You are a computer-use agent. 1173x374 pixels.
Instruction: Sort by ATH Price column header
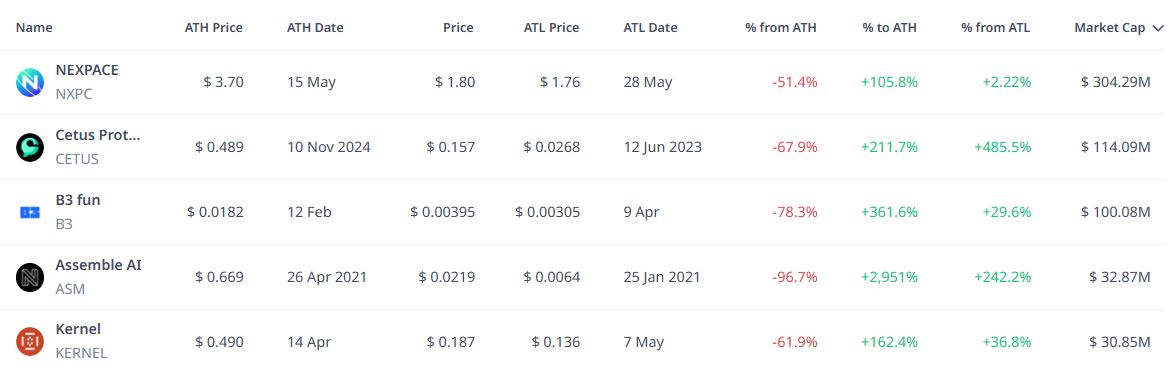tap(214, 28)
